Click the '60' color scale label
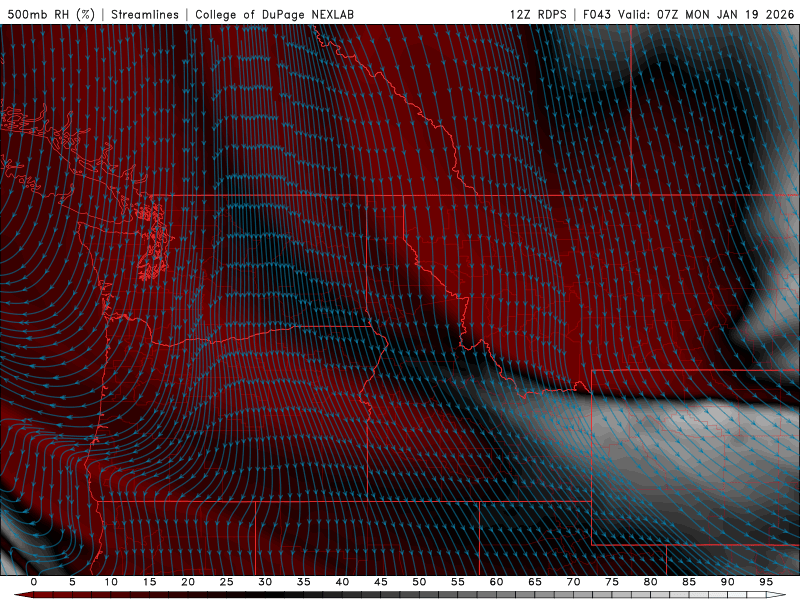 coord(496,582)
